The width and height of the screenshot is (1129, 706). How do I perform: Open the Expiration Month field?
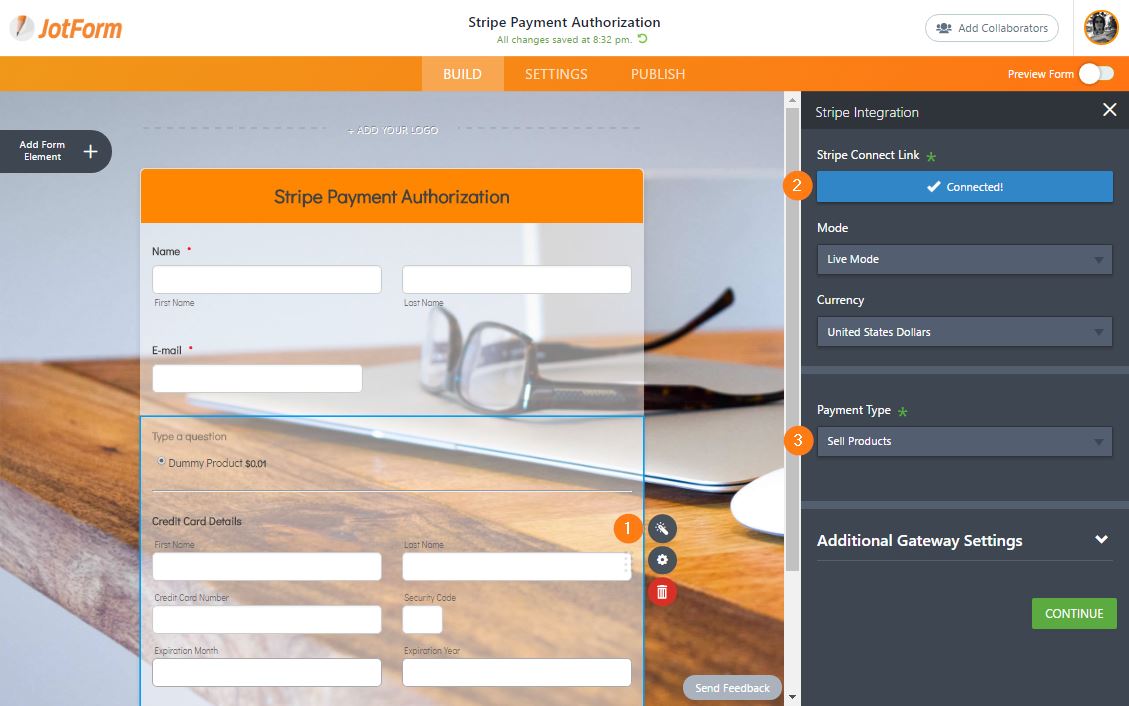[266, 672]
